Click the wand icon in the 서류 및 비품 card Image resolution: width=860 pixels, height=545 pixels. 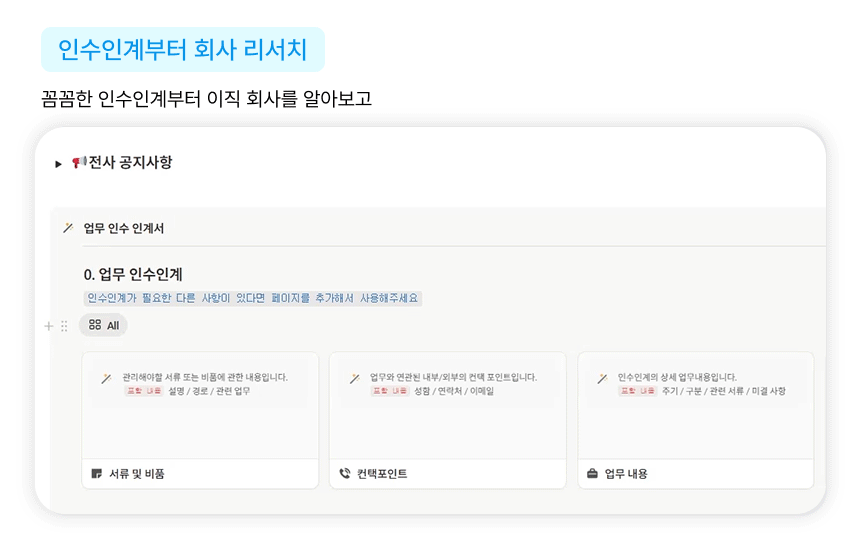click(105, 379)
